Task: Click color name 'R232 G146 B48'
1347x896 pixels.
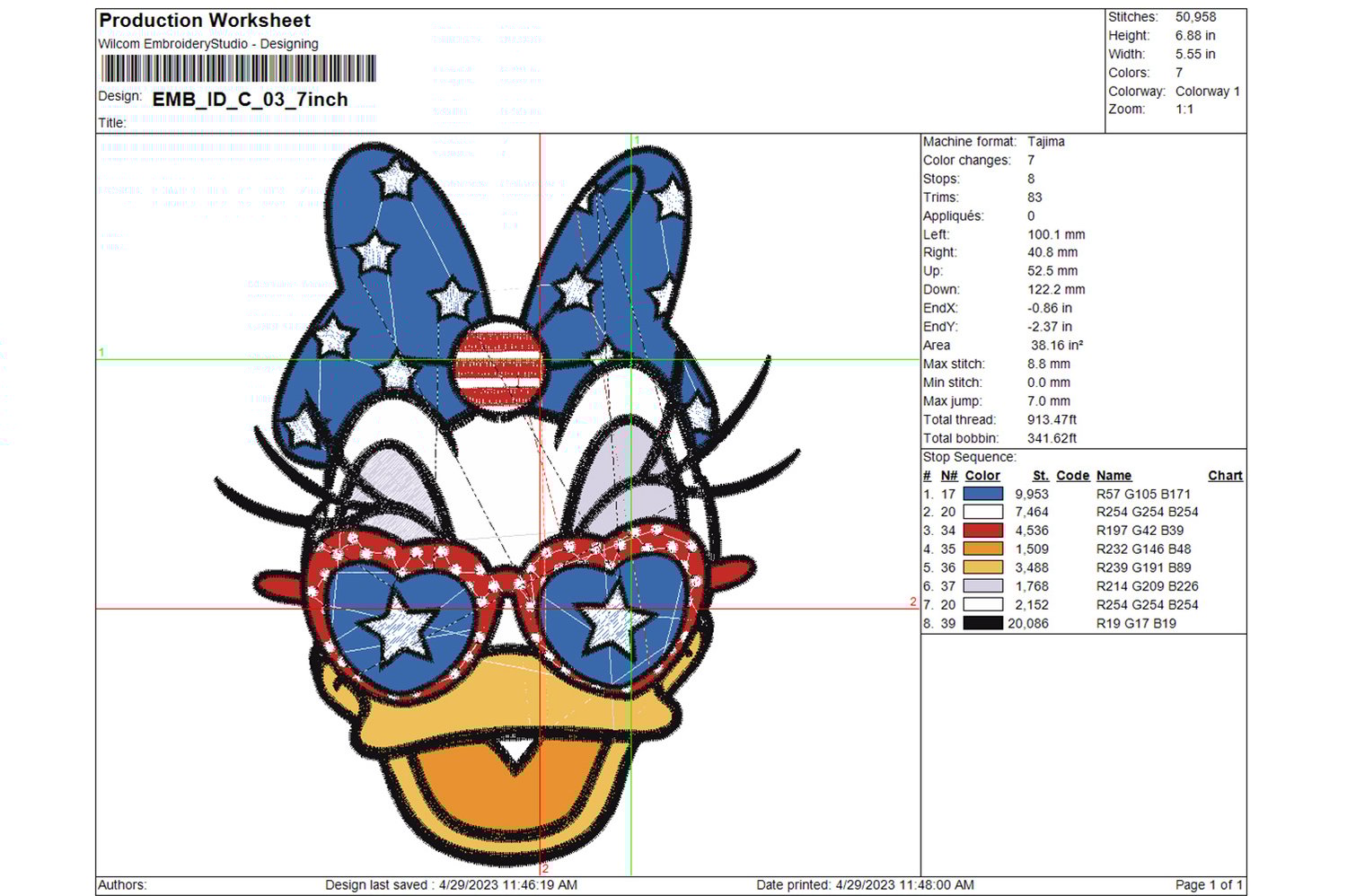Action: pyautogui.click(x=1143, y=549)
